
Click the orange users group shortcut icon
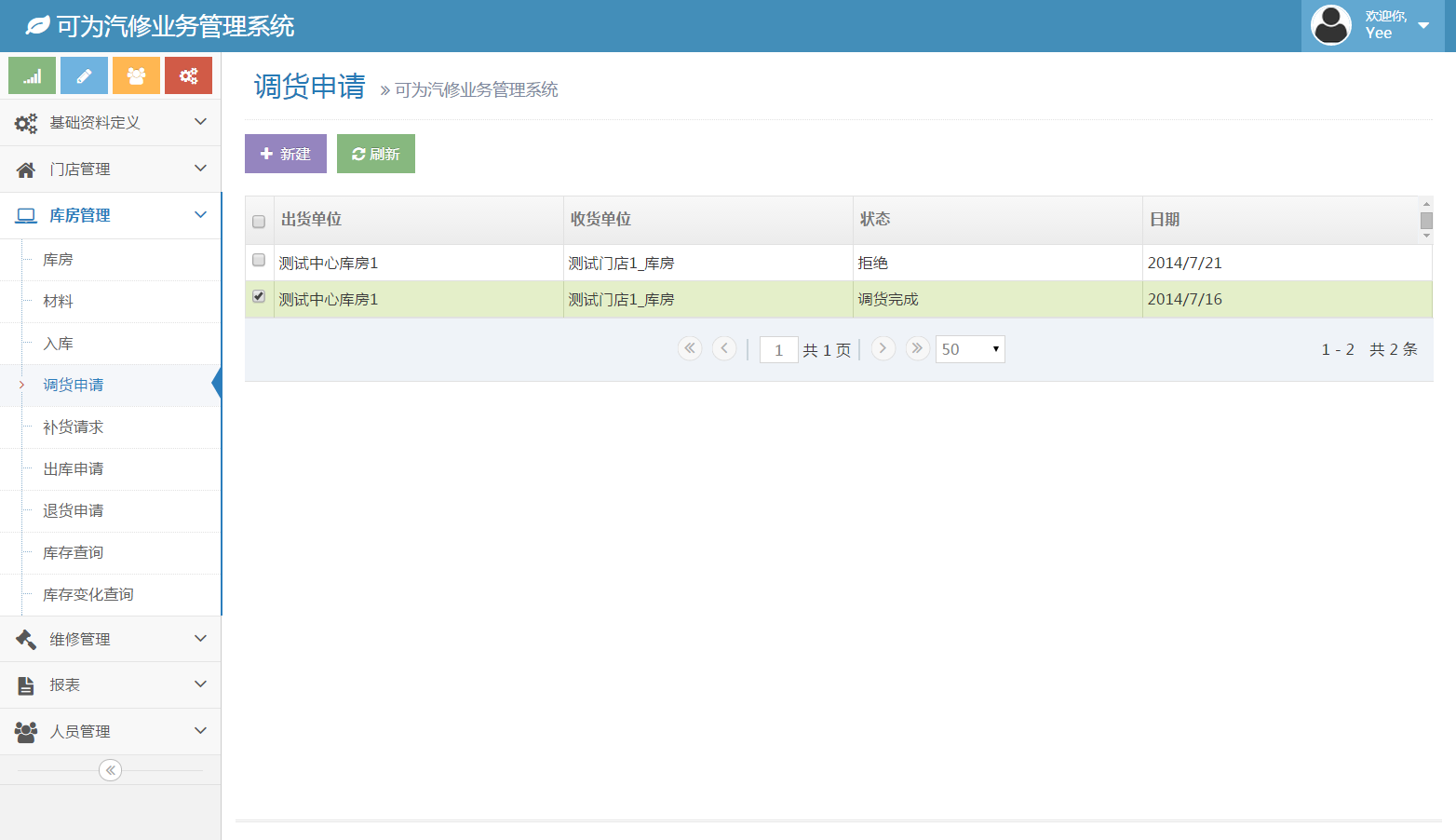[136, 75]
